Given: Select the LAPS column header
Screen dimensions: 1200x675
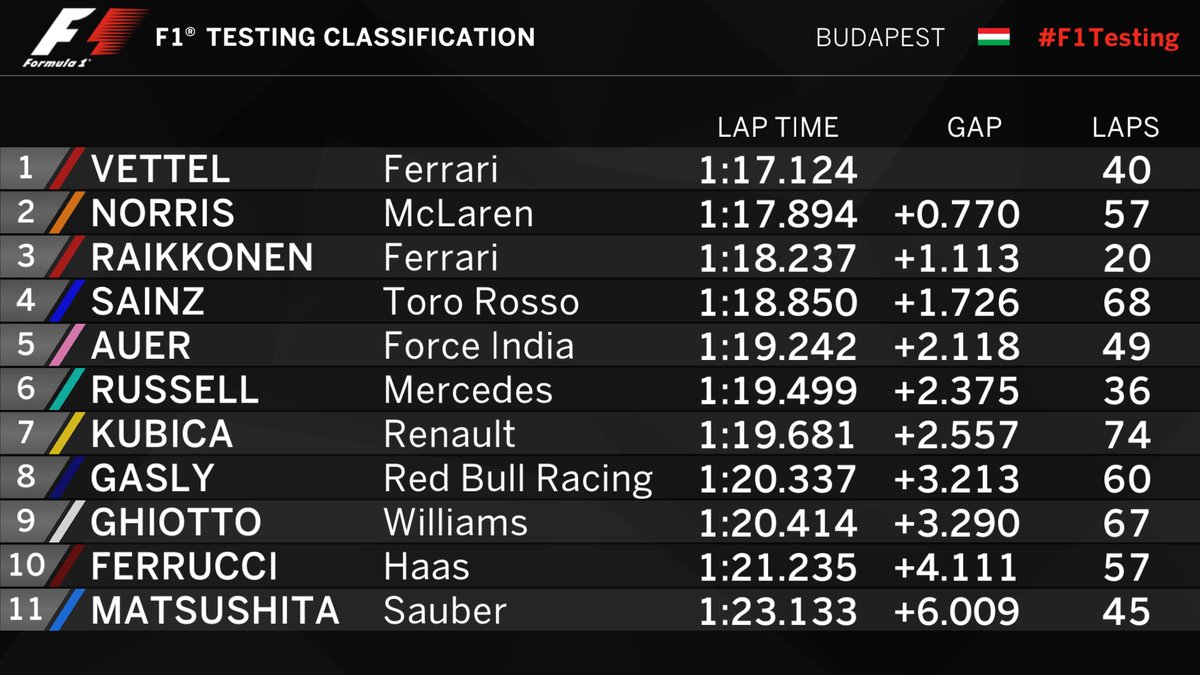Looking at the screenshot, I should click(1125, 127).
